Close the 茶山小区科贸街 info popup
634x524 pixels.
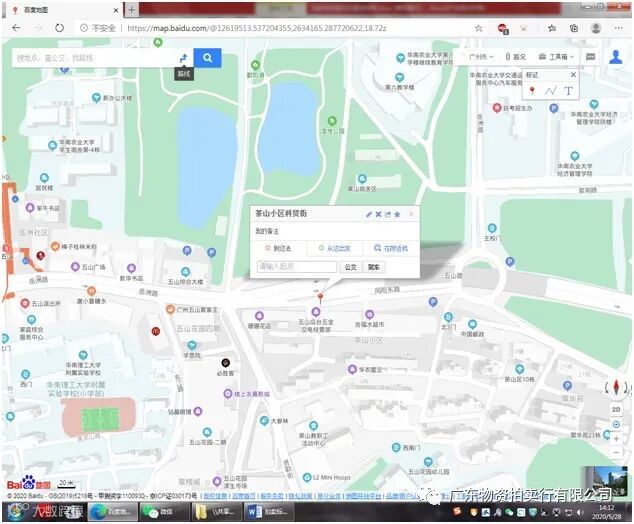(411, 213)
